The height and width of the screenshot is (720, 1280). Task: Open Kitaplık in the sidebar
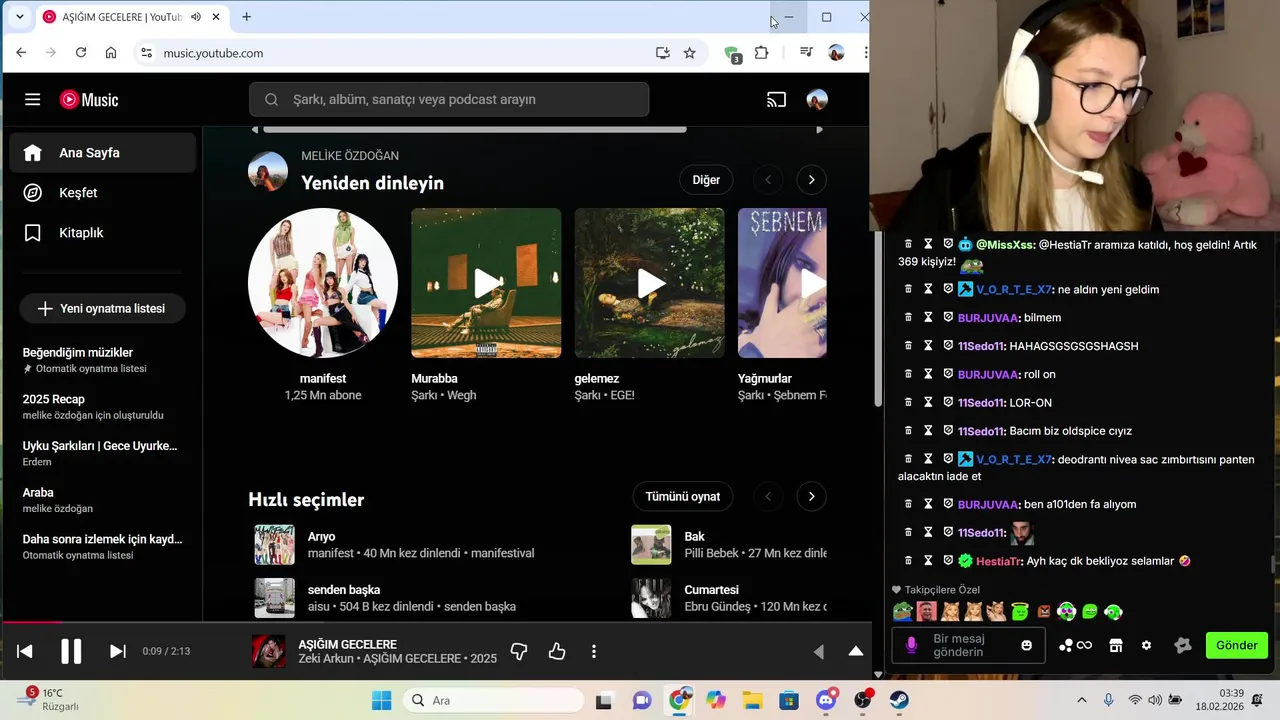pyautogui.click(x=103, y=233)
